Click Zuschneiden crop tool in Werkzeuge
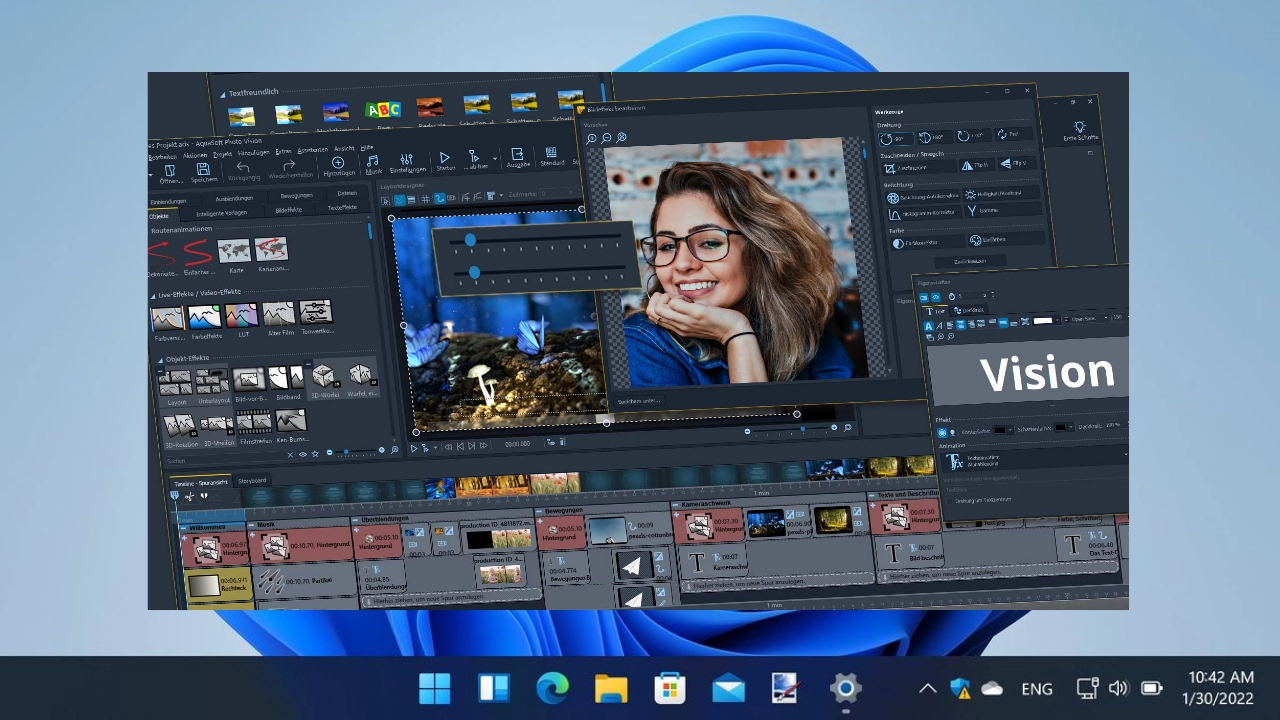The image size is (1280, 720). 920,168
